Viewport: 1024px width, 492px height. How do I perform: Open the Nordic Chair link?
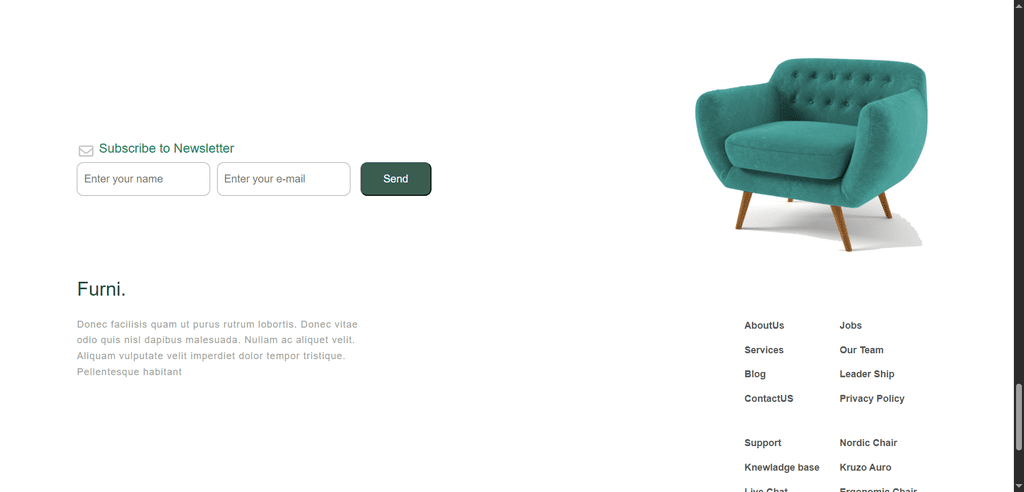868,443
